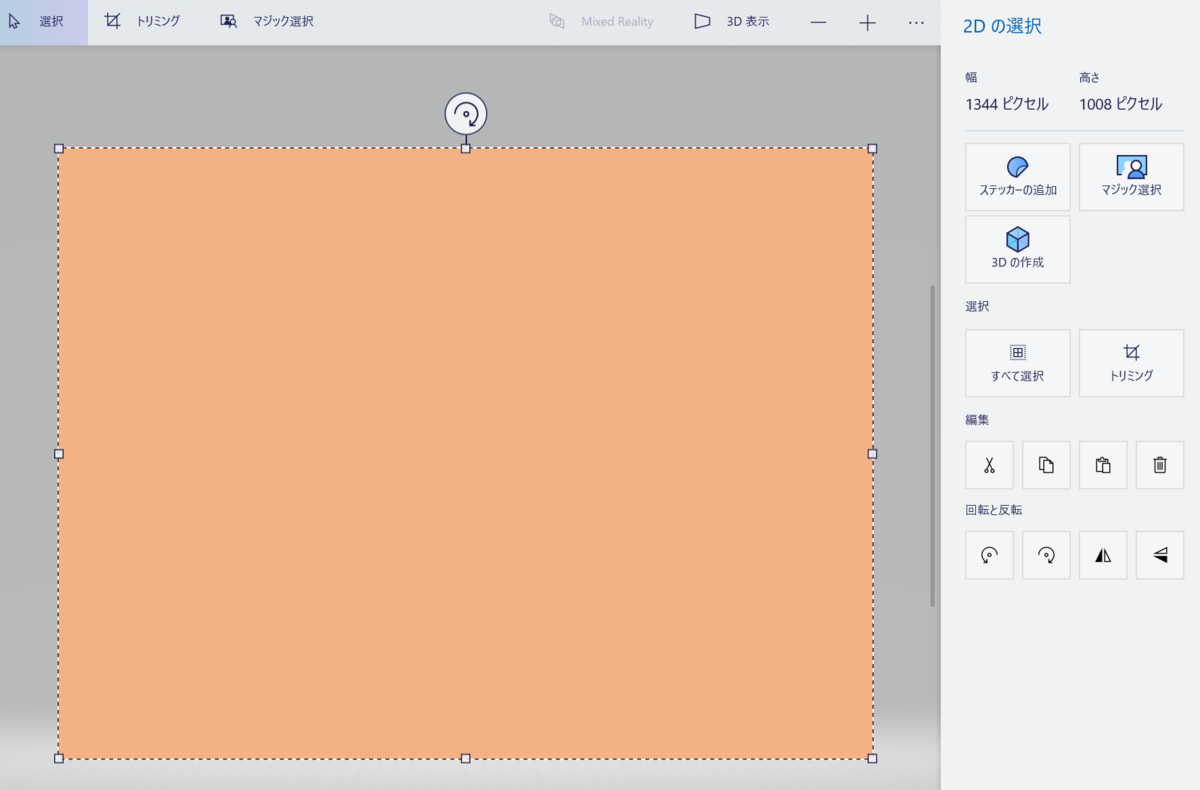Click 3D の作成 to make 3D
The height and width of the screenshot is (790, 1200).
(x=1017, y=249)
